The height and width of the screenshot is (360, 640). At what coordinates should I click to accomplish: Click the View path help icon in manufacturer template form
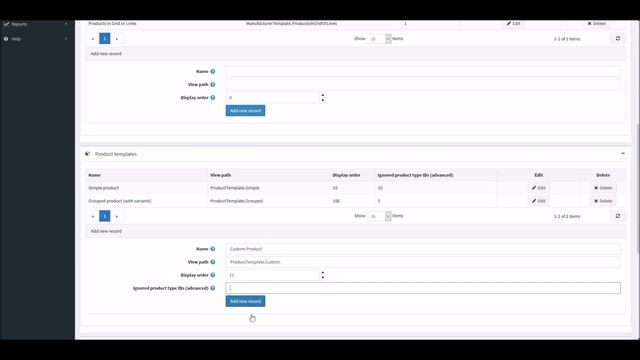point(213,84)
